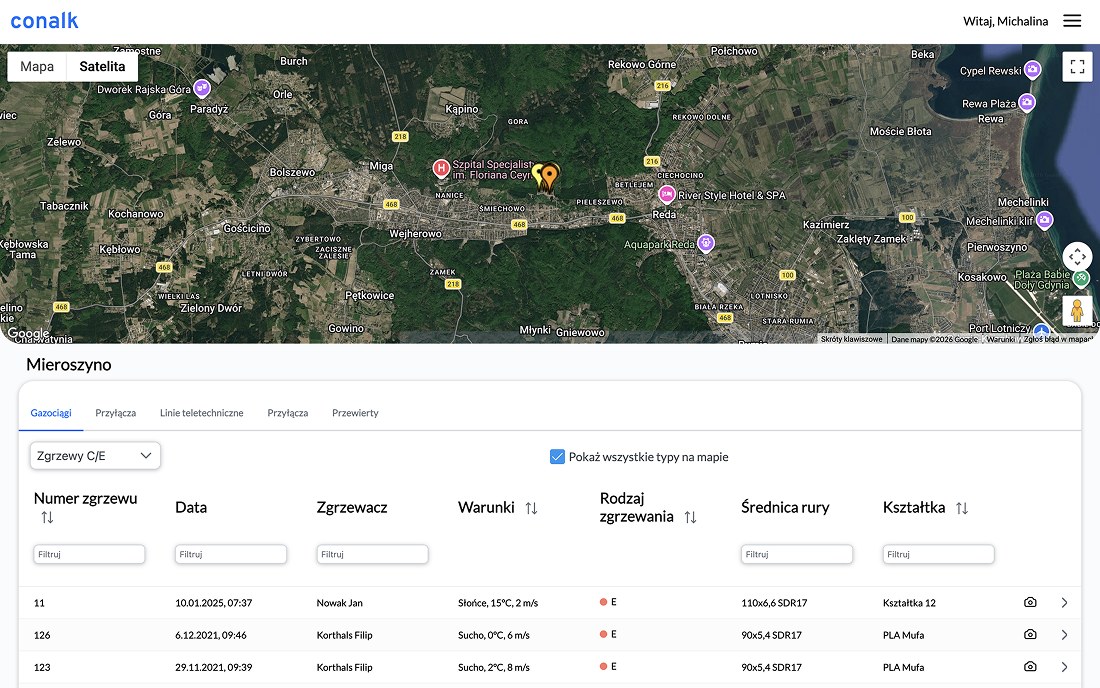Click Kształtka 12 cell

coord(909,603)
